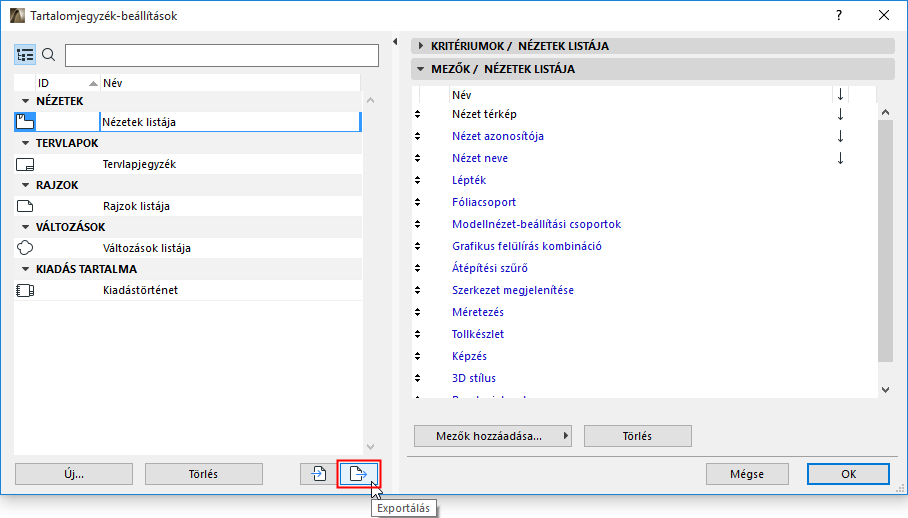Click the Rajzok listája drawing icon
This screenshot has width=908, height=518.
(x=25, y=206)
